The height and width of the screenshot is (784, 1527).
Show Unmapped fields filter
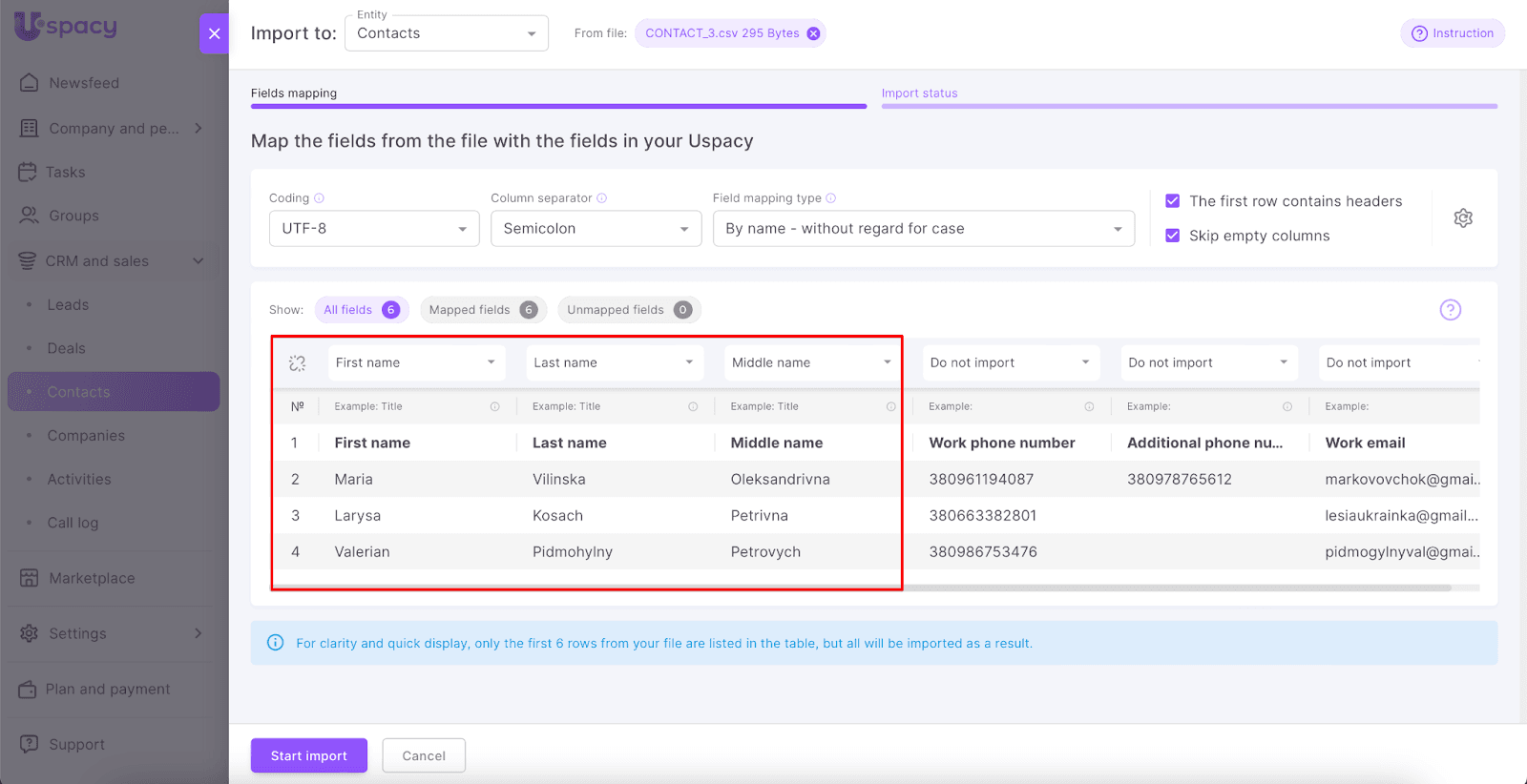[628, 310]
